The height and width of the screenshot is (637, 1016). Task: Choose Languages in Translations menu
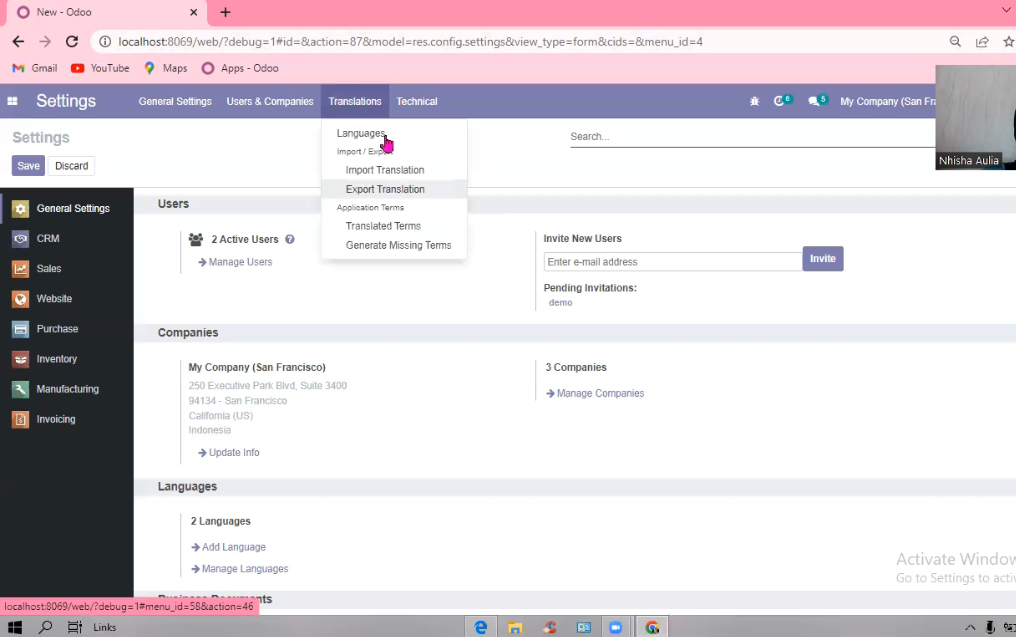click(361, 133)
